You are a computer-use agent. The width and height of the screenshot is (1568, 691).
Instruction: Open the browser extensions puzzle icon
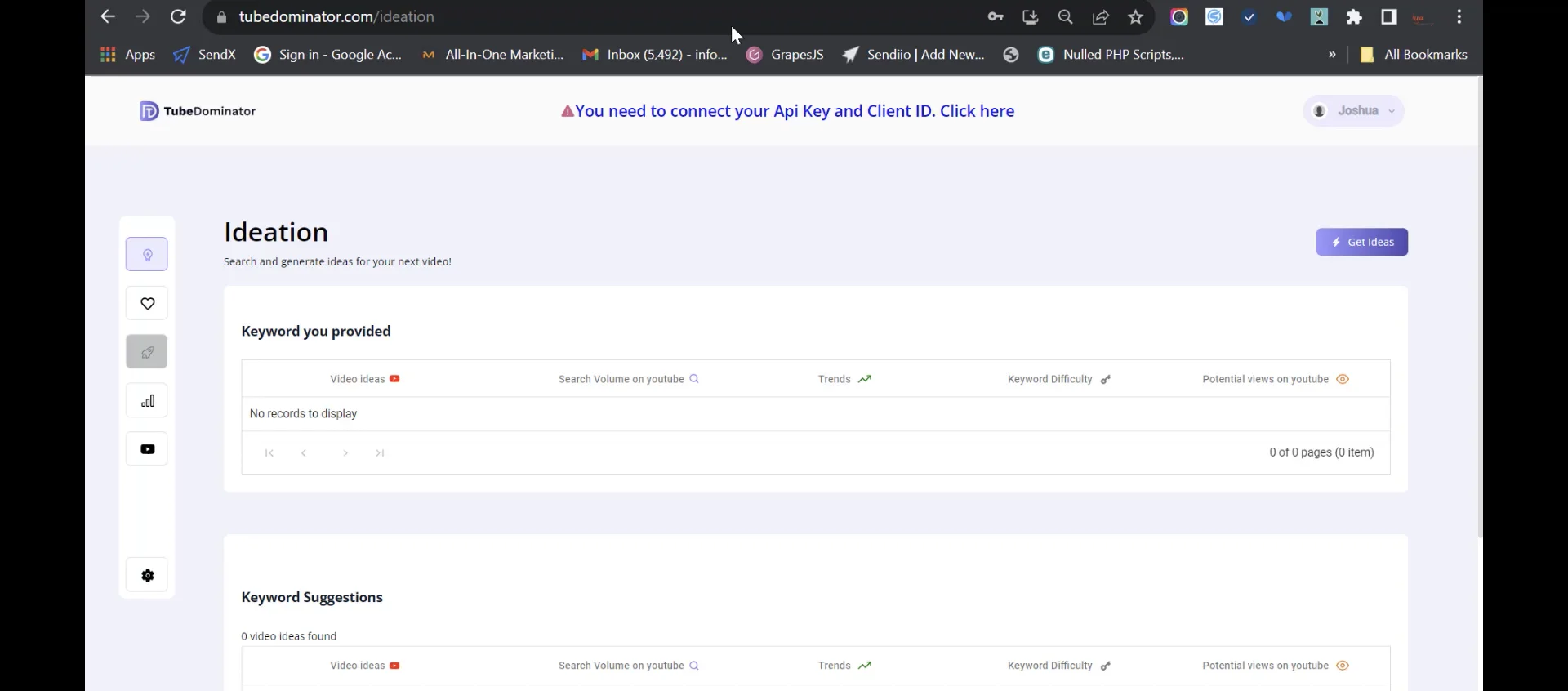pyautogui.click(x=1354, y=16)
